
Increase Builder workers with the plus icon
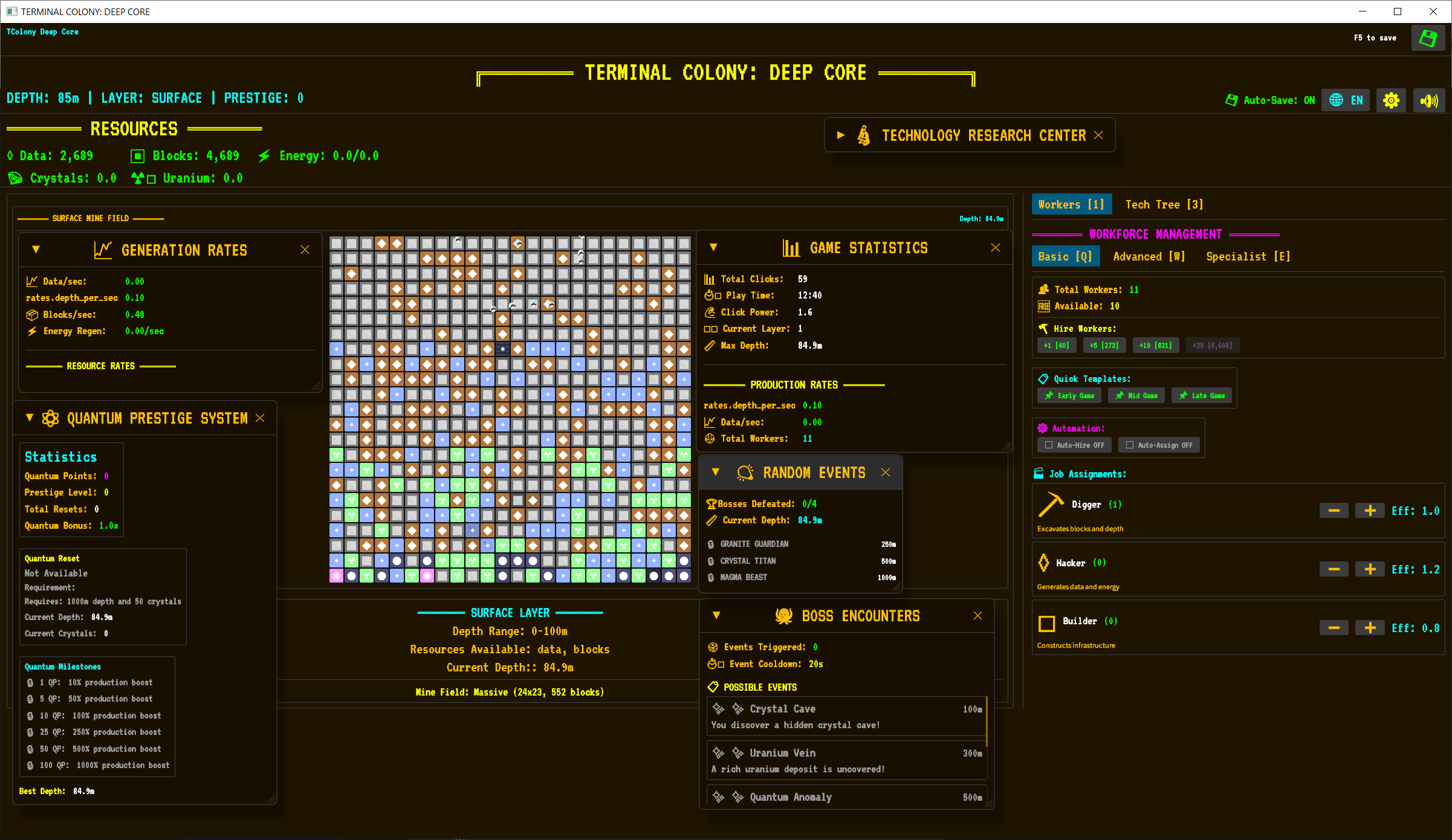click(x=1370, y=628)
